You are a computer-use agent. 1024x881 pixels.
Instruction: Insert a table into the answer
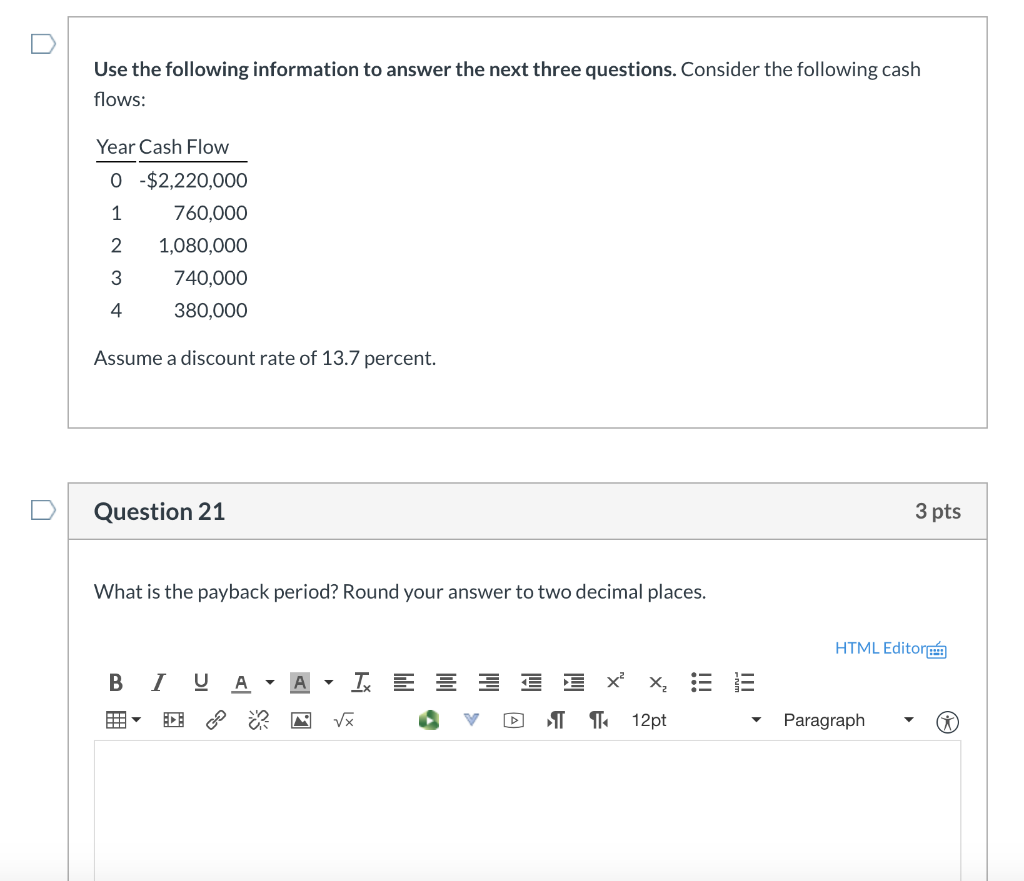[x=115, y=719]
